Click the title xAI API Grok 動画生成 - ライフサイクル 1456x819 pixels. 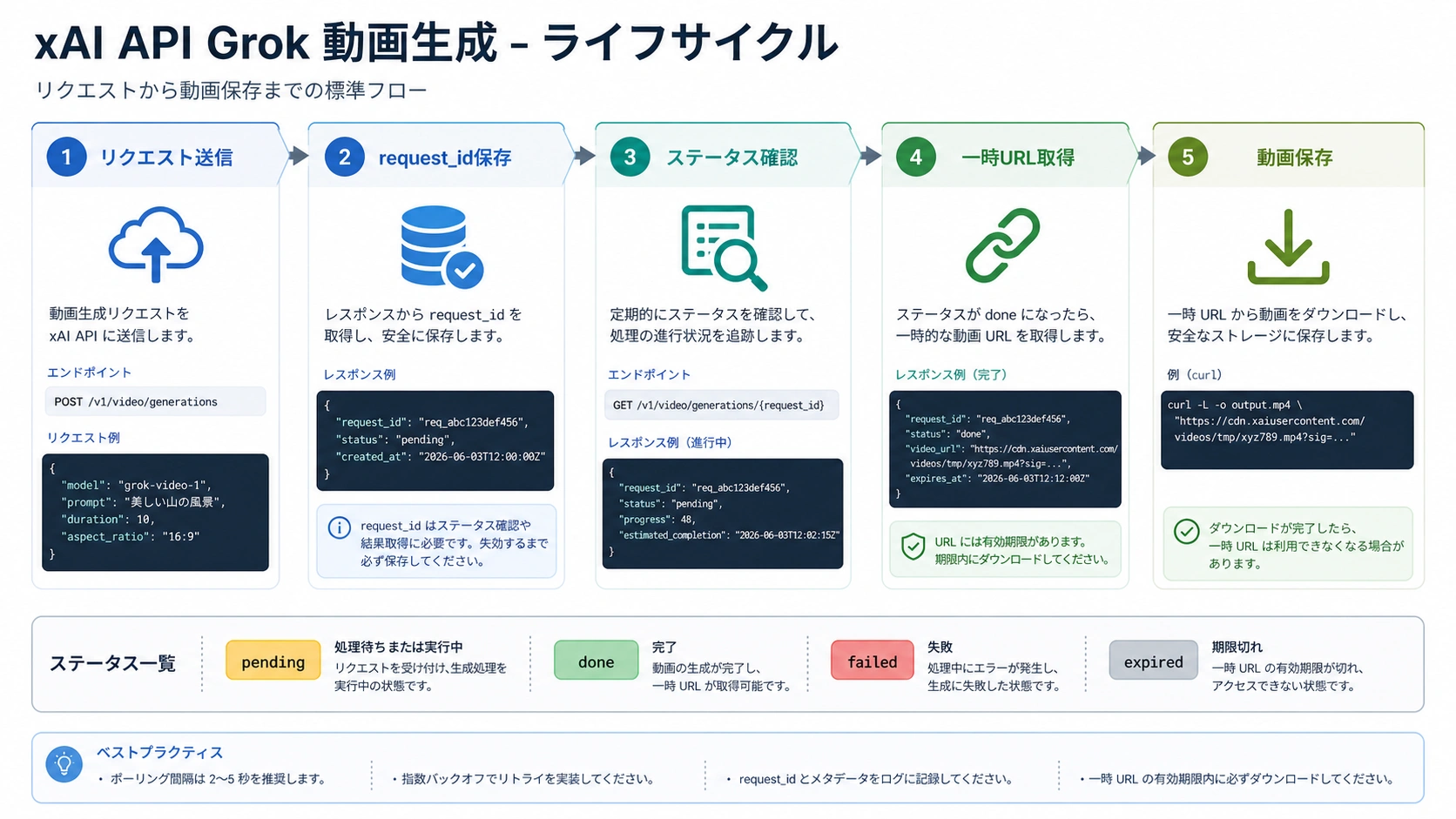(x=436, y=44)
